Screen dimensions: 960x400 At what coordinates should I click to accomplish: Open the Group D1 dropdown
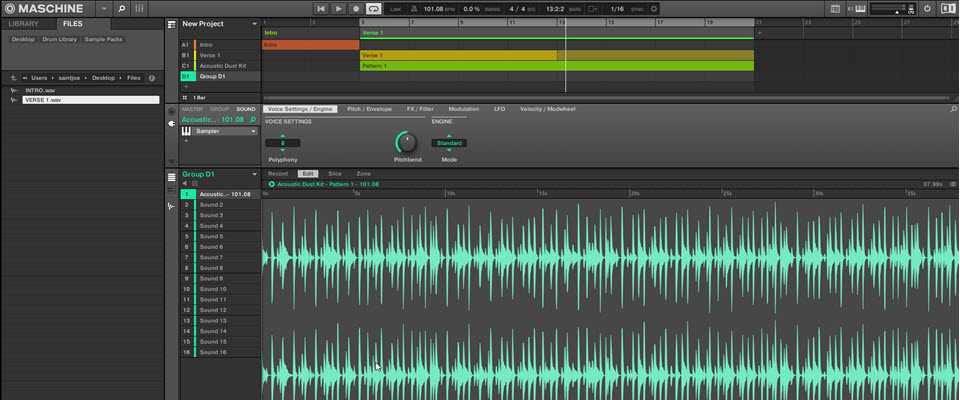(x=255, y=175)
